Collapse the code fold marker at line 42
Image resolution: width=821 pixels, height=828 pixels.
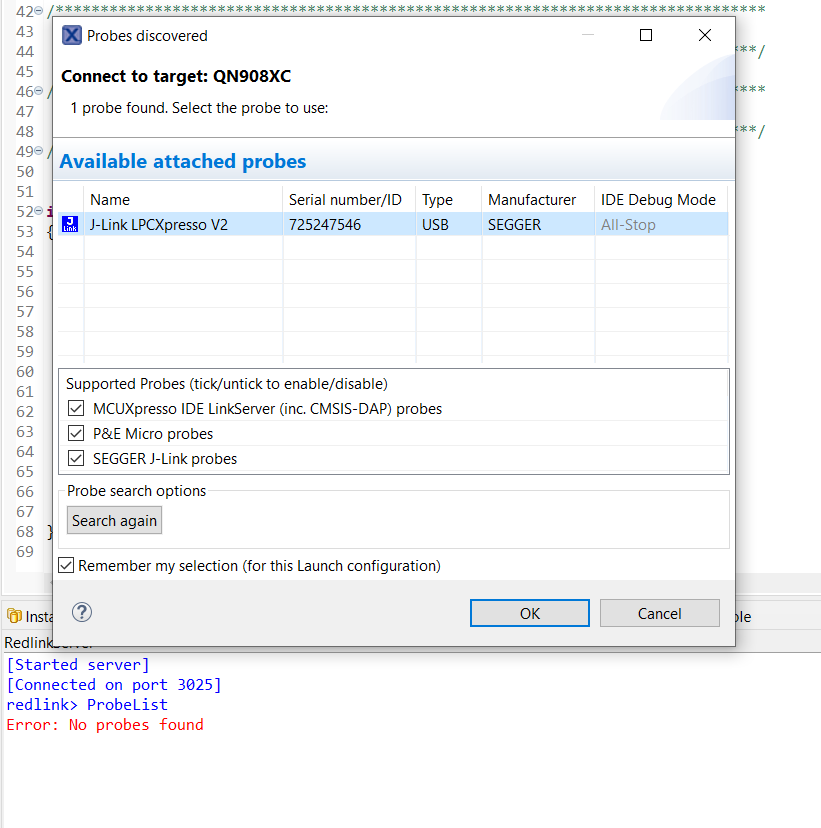tap(39, 11)
